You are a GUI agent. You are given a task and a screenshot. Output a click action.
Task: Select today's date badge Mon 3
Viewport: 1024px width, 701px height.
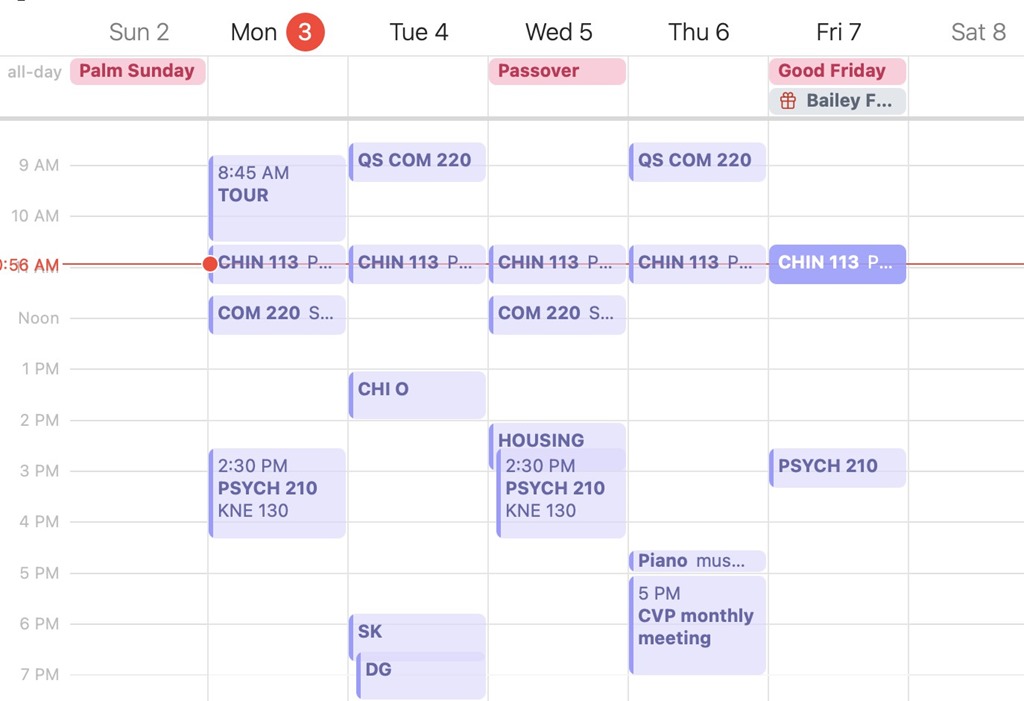[305, 32]
